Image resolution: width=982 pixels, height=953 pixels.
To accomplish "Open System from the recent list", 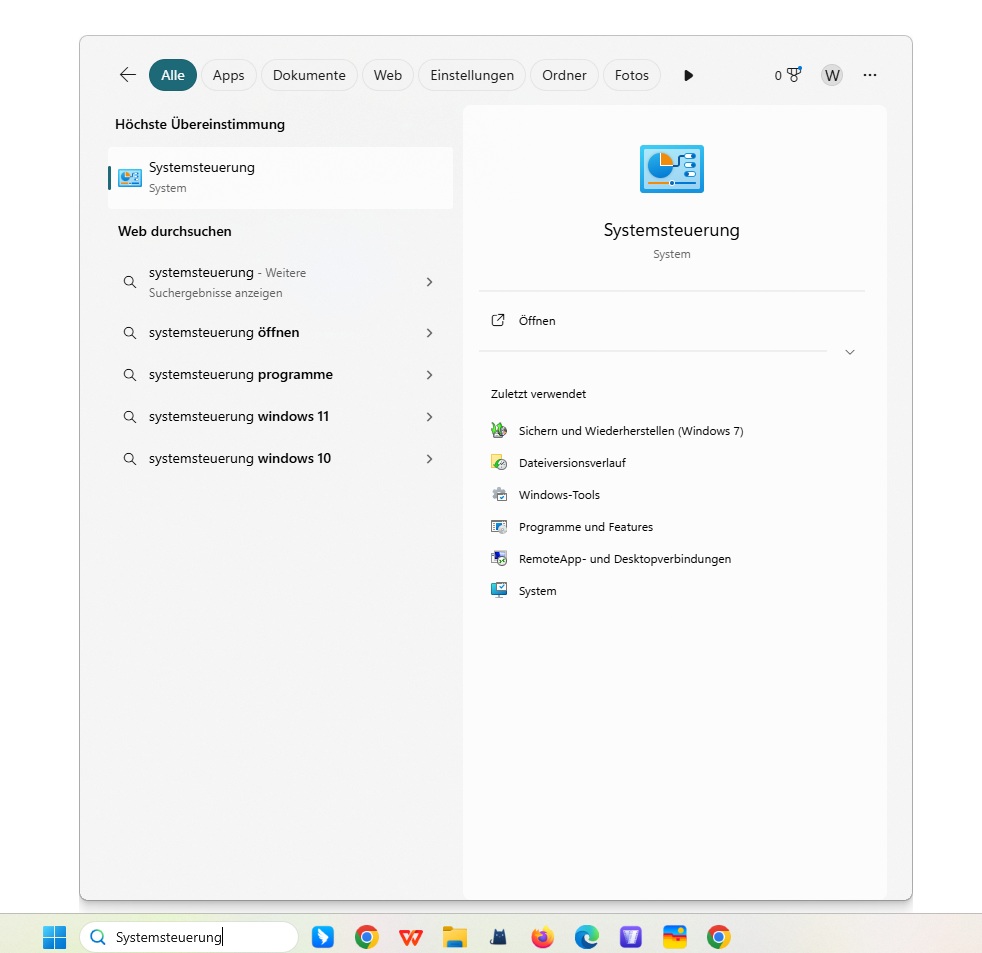I will point(537,591).
